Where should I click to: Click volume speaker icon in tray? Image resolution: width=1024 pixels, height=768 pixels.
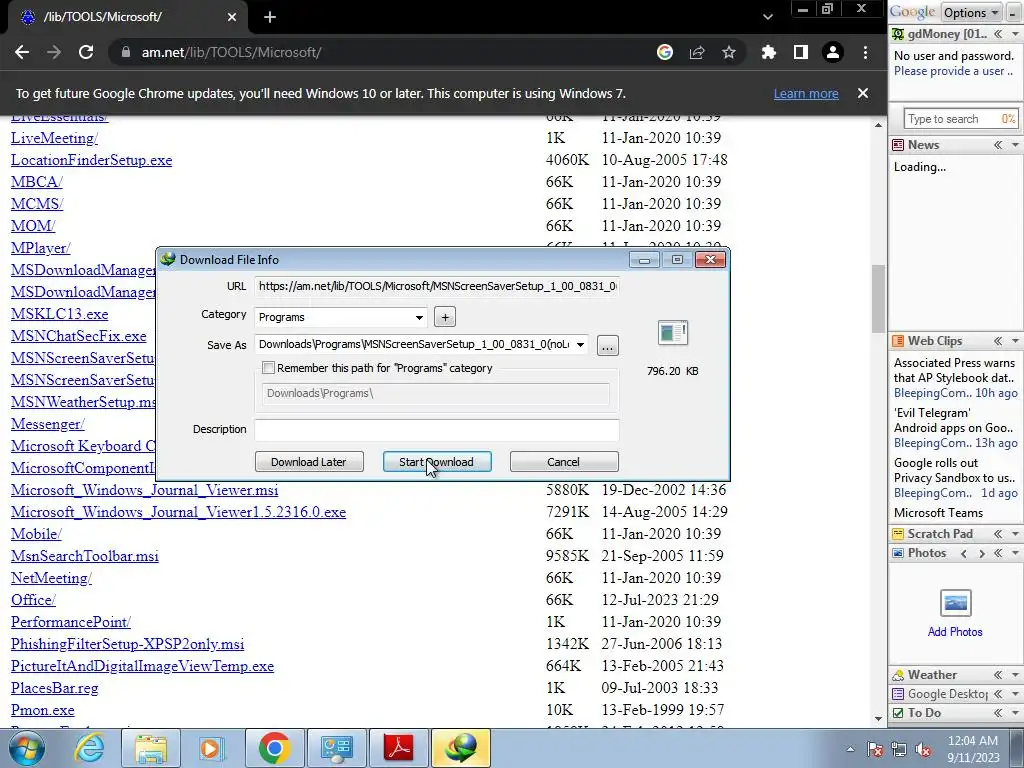tap(923, 749)
